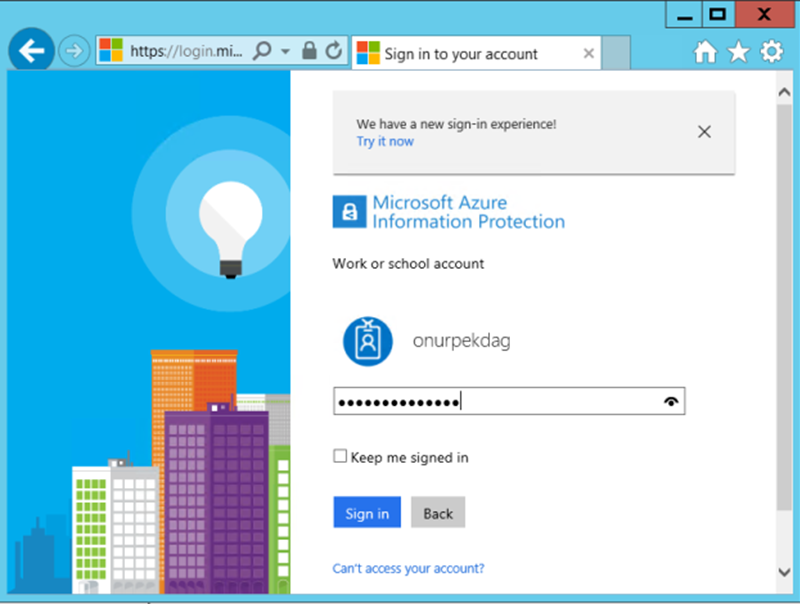This screenshot has height=604, width=800.
Task: Click the 'Work or school account' text
Action: click(x=408, y=264)
